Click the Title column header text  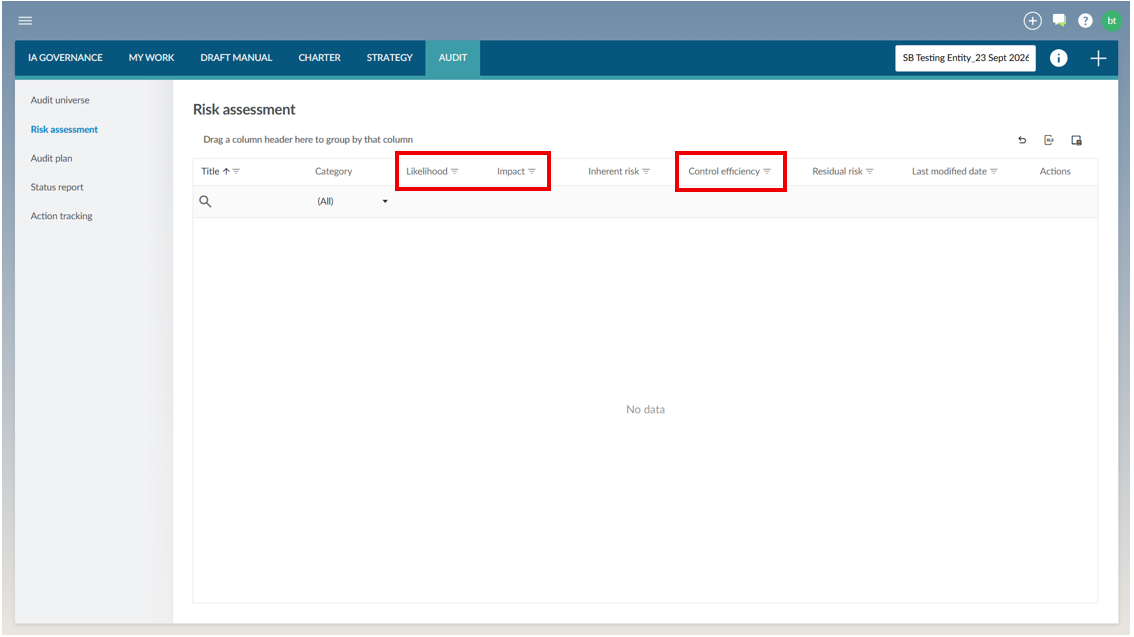tap(210, 171)
